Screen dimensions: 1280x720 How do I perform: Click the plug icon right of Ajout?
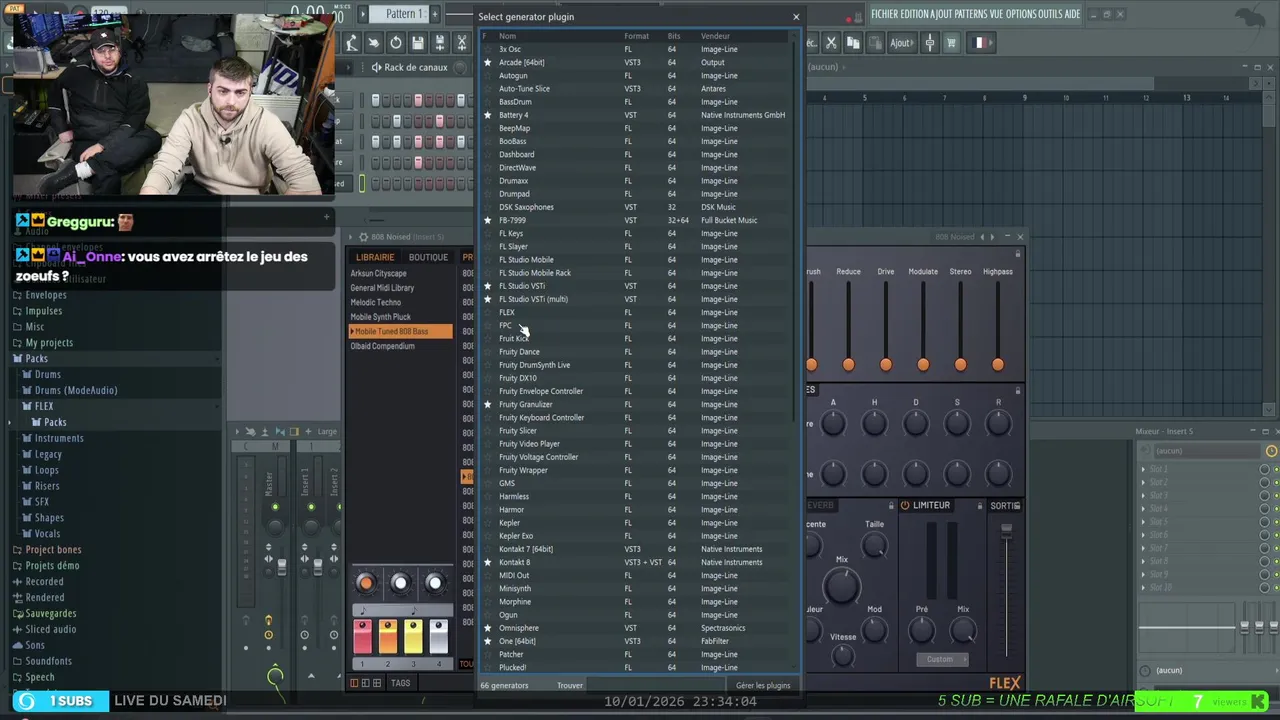pos(929,42)
